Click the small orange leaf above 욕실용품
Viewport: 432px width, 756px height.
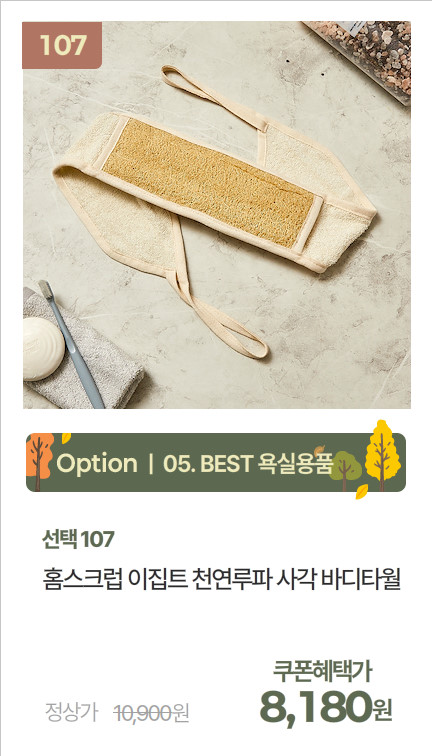[x=320, y=451]
